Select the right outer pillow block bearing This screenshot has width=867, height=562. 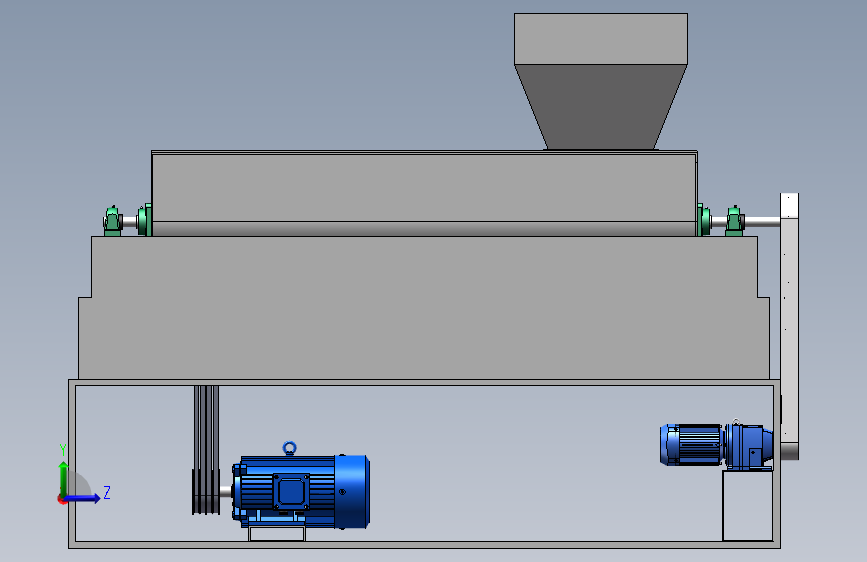tap(735, 221)
